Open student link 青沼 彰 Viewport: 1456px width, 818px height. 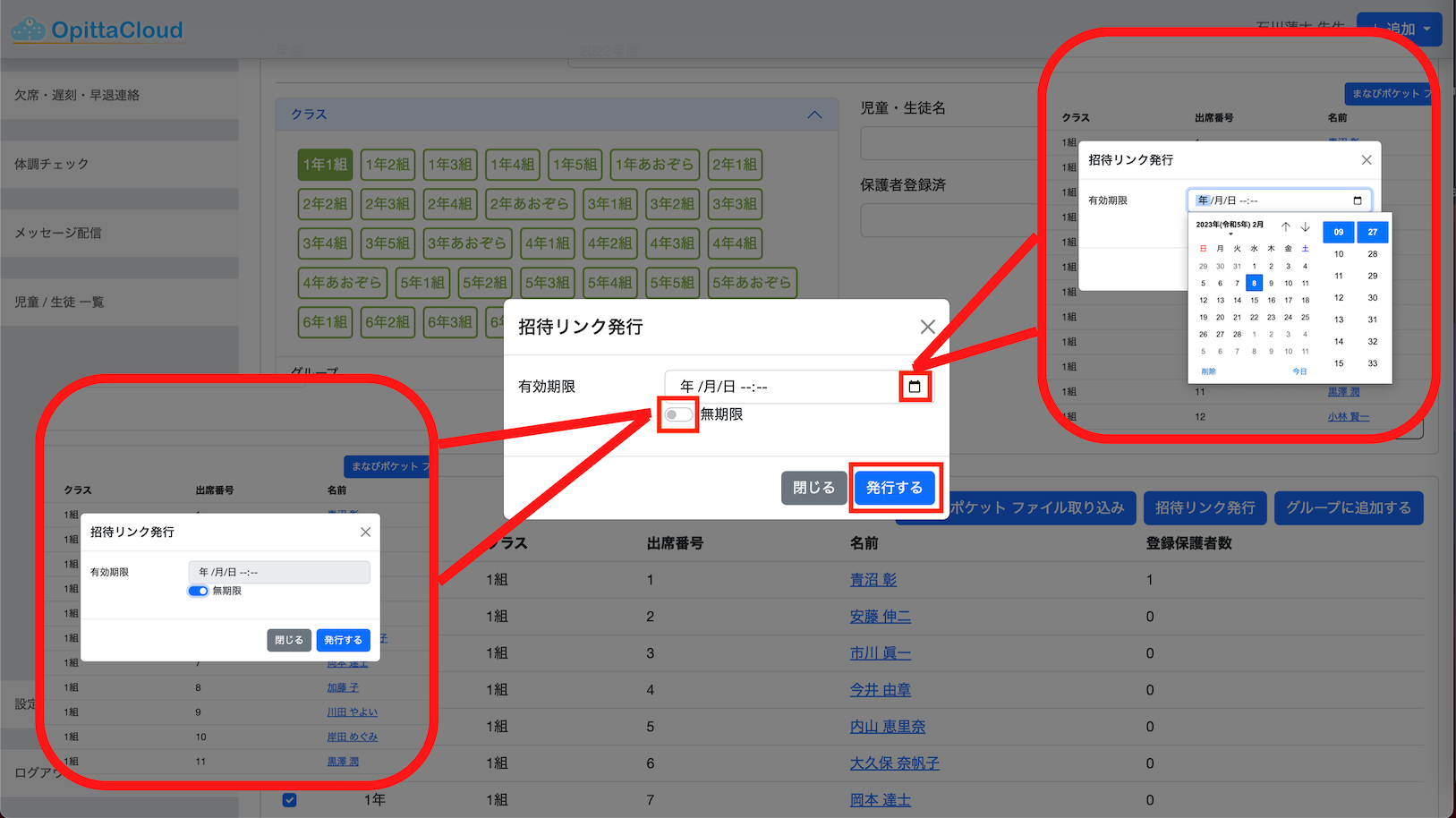point(873,580)
